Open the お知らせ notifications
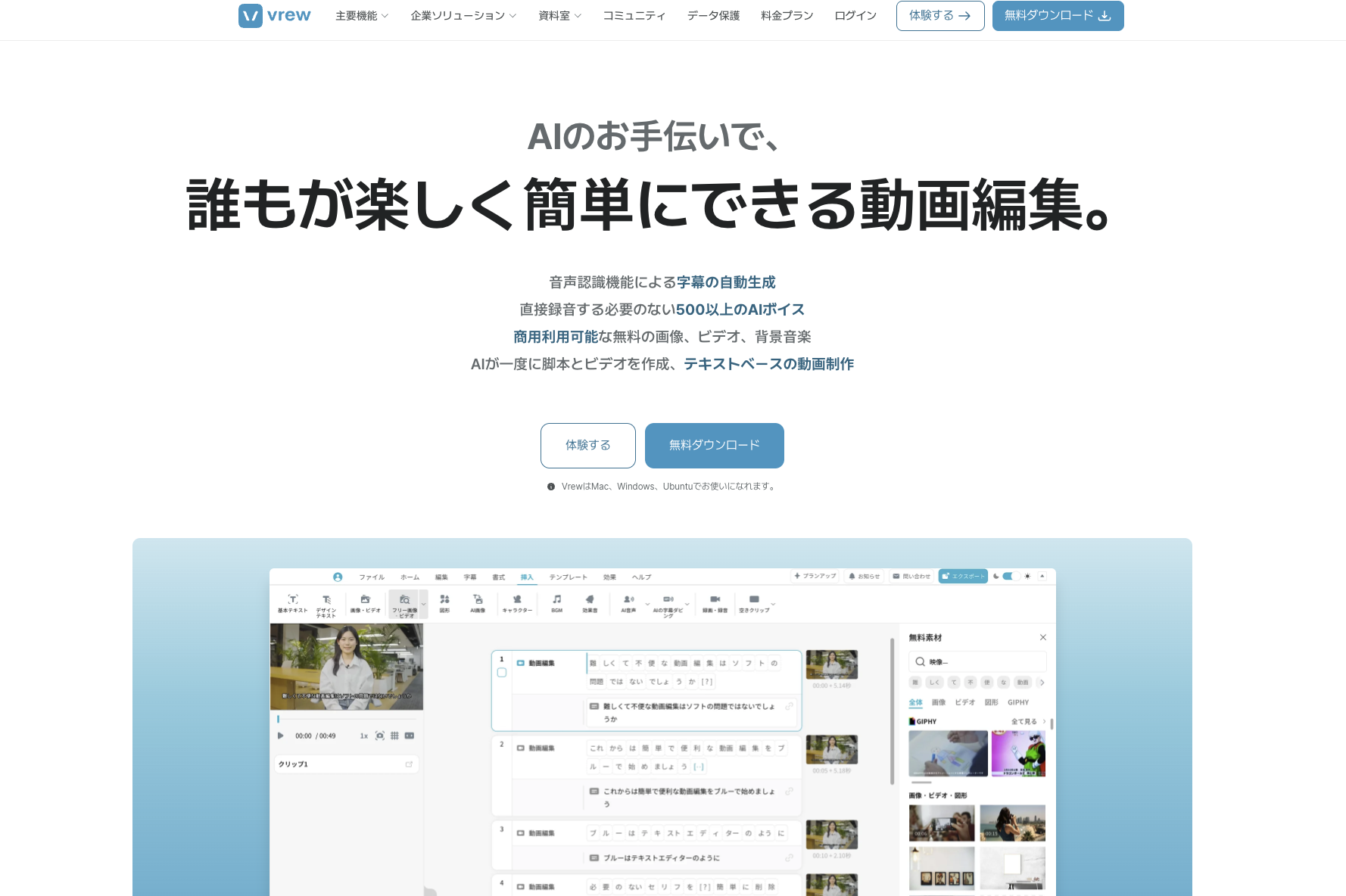This screenshot has width=1346, height=896. coord(865,576)
